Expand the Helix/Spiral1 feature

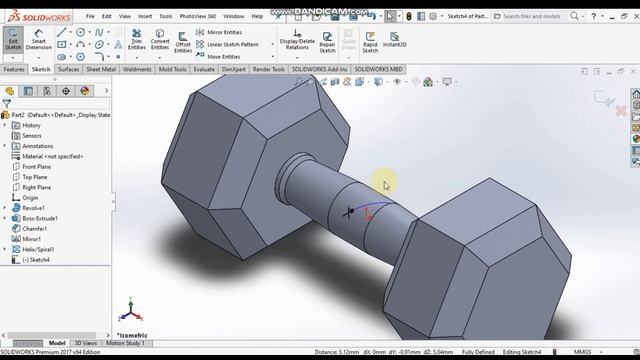5,249
